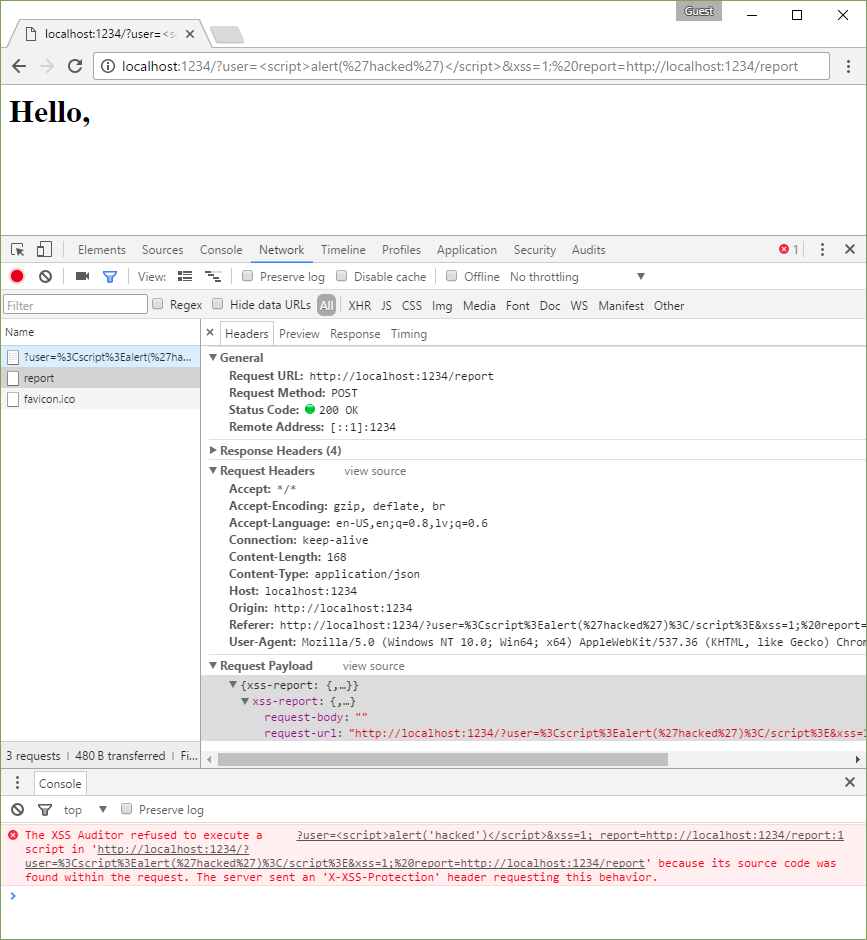Toggle the overview waterfall view icon

pos(213,276)
